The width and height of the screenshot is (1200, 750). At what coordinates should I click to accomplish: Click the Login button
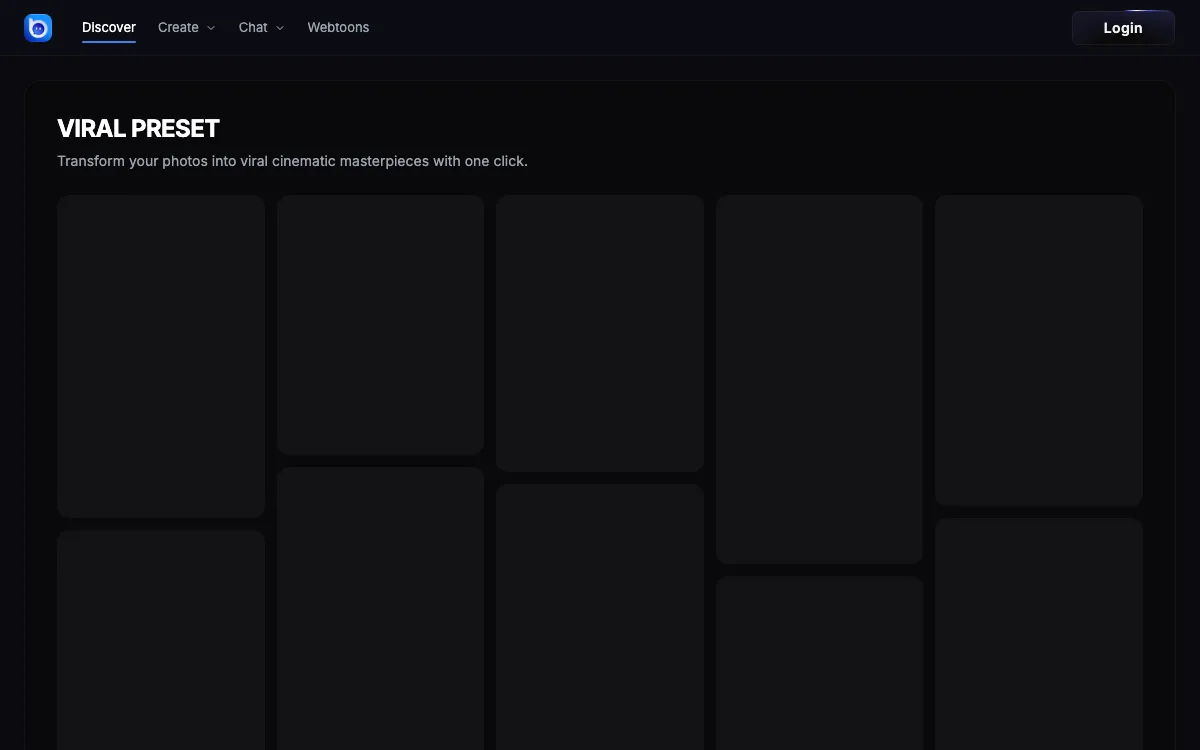[x=1123, y=28]
